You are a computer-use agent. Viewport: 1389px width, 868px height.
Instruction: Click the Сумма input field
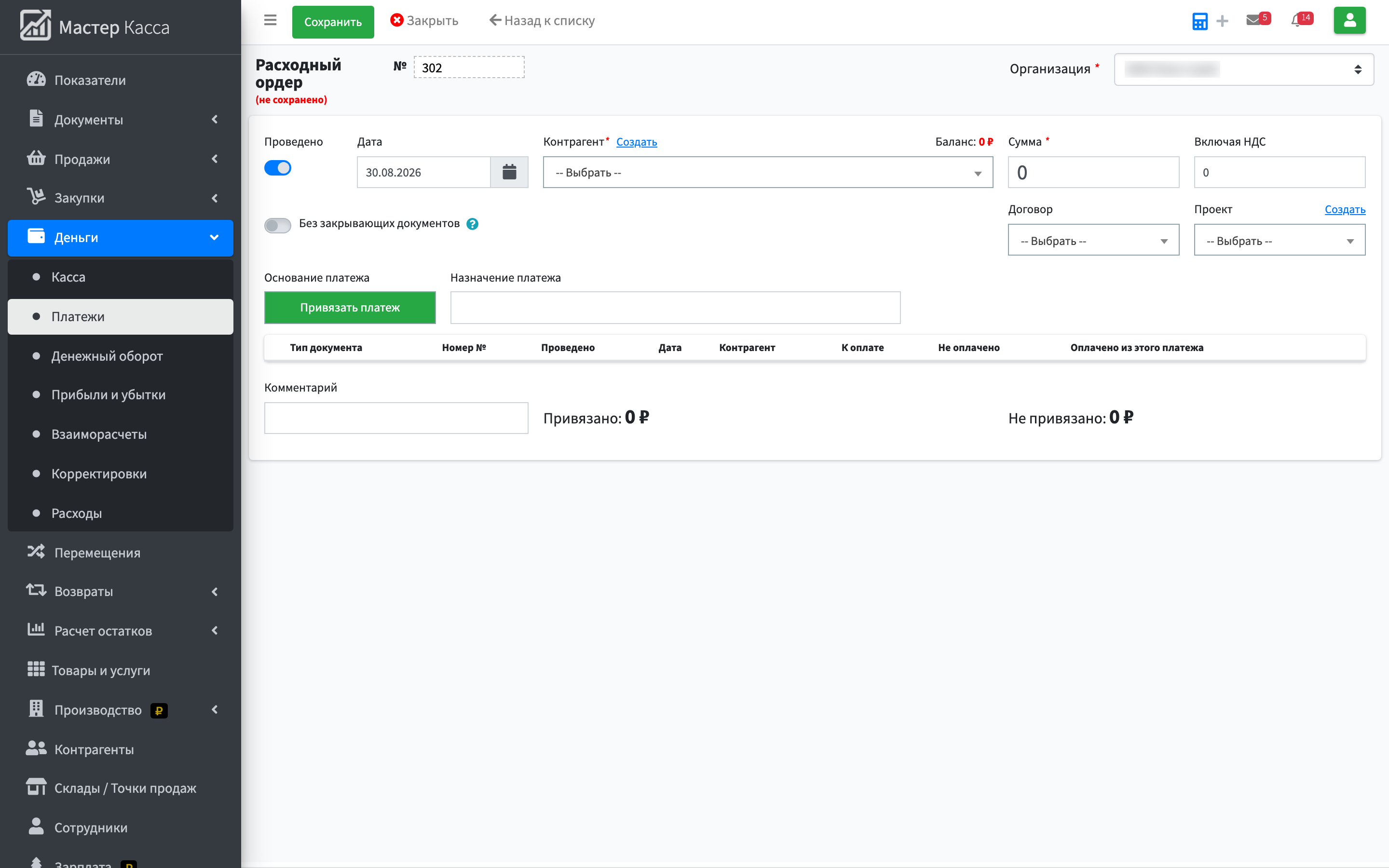click(x=1093, y=172)
